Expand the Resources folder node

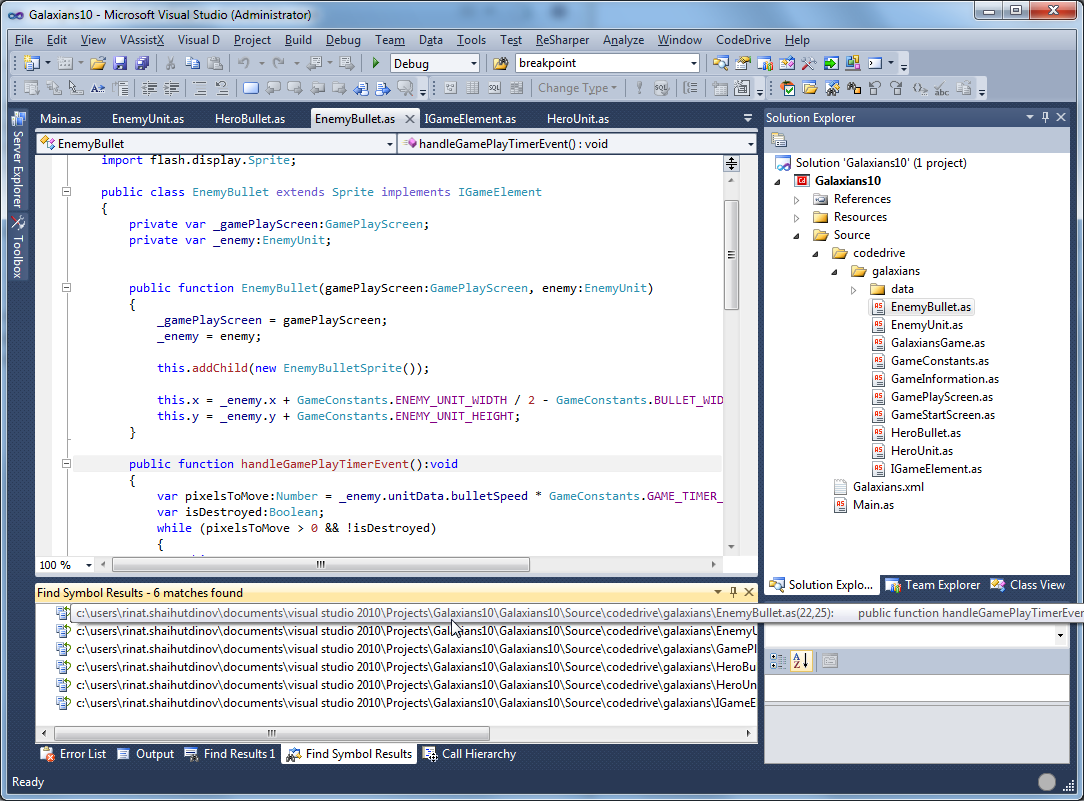796,217
